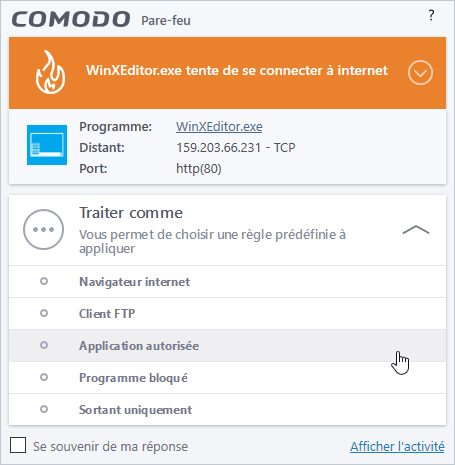Click the orange alert banner text
Image resolution: width=455 pixels, height=465 pixels.
point(237,71)
